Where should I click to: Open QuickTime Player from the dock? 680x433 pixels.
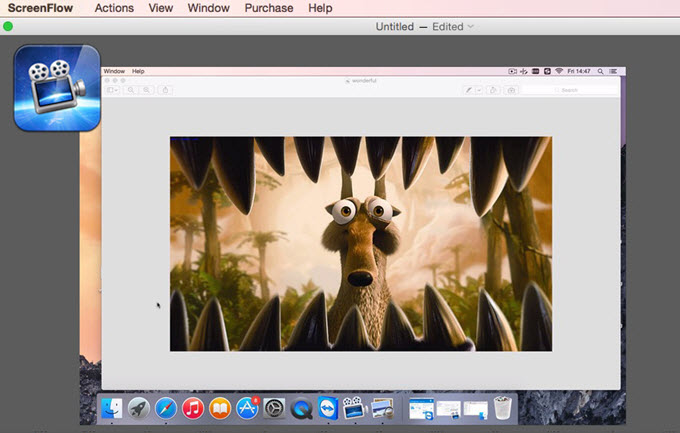coord(301,408)
